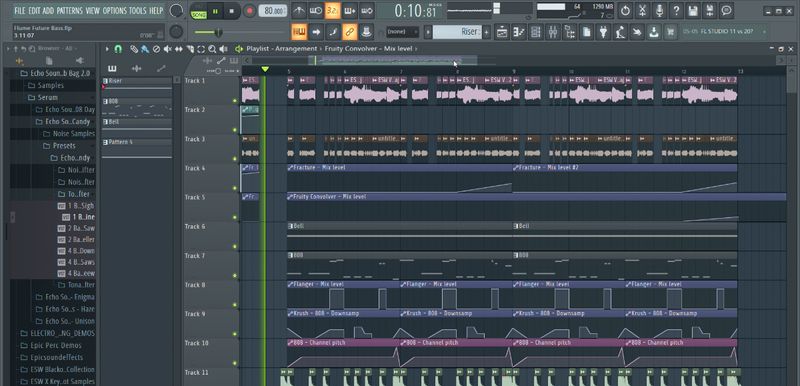Screen dimensions: 800x386
Task: Click the undo history button
Action: click(x=625, y=10)
